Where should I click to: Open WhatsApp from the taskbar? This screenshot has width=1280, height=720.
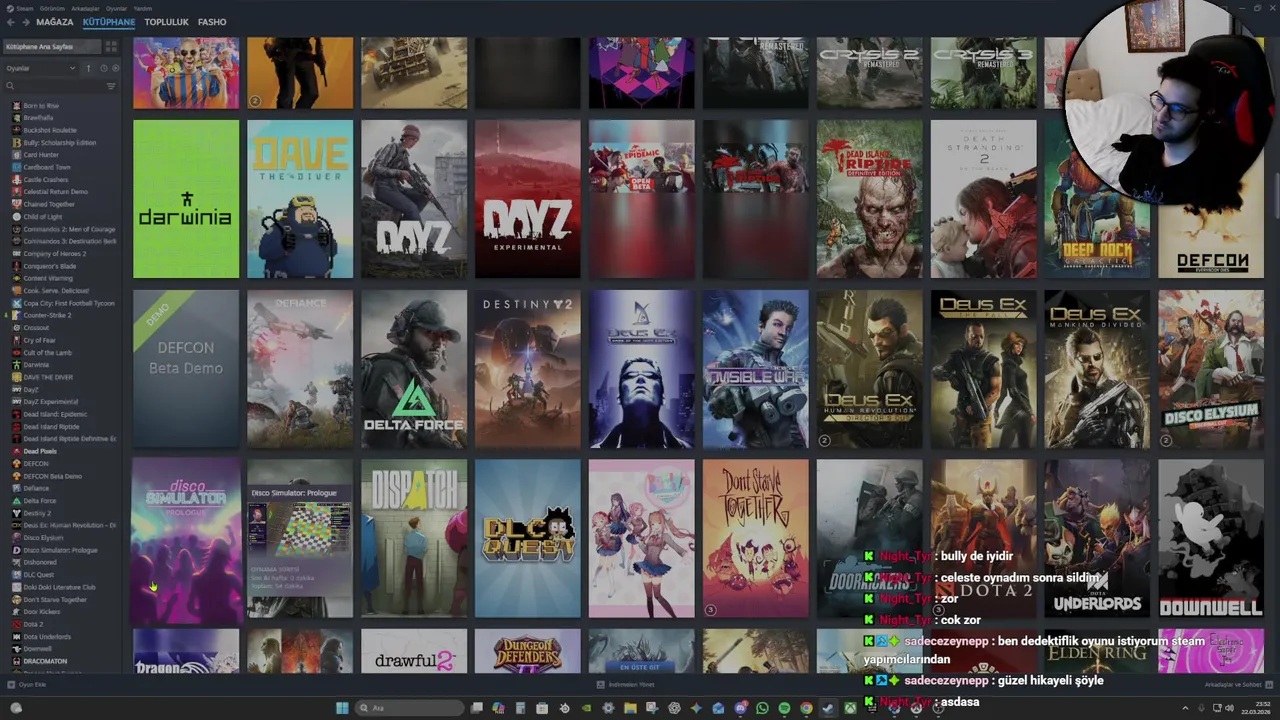coord(762,708)
